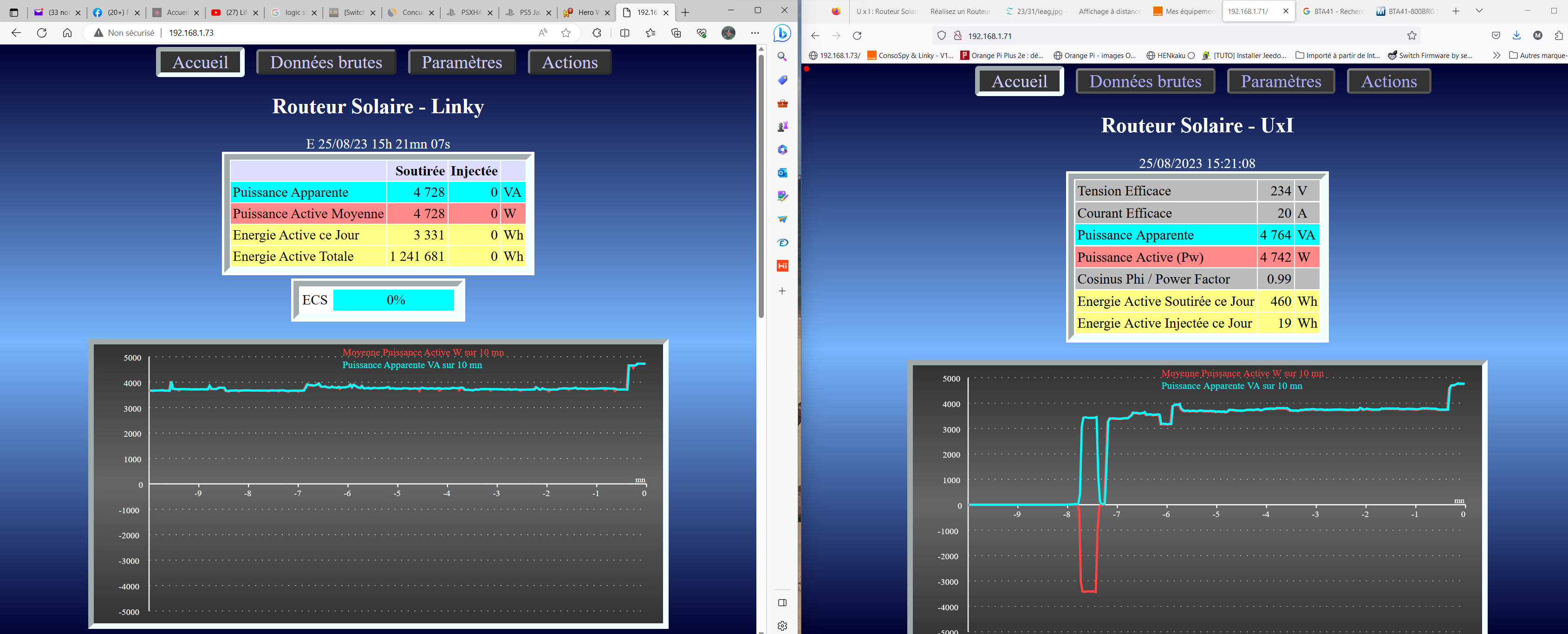Click Firefox Pocket save icon

(1496, 36)
